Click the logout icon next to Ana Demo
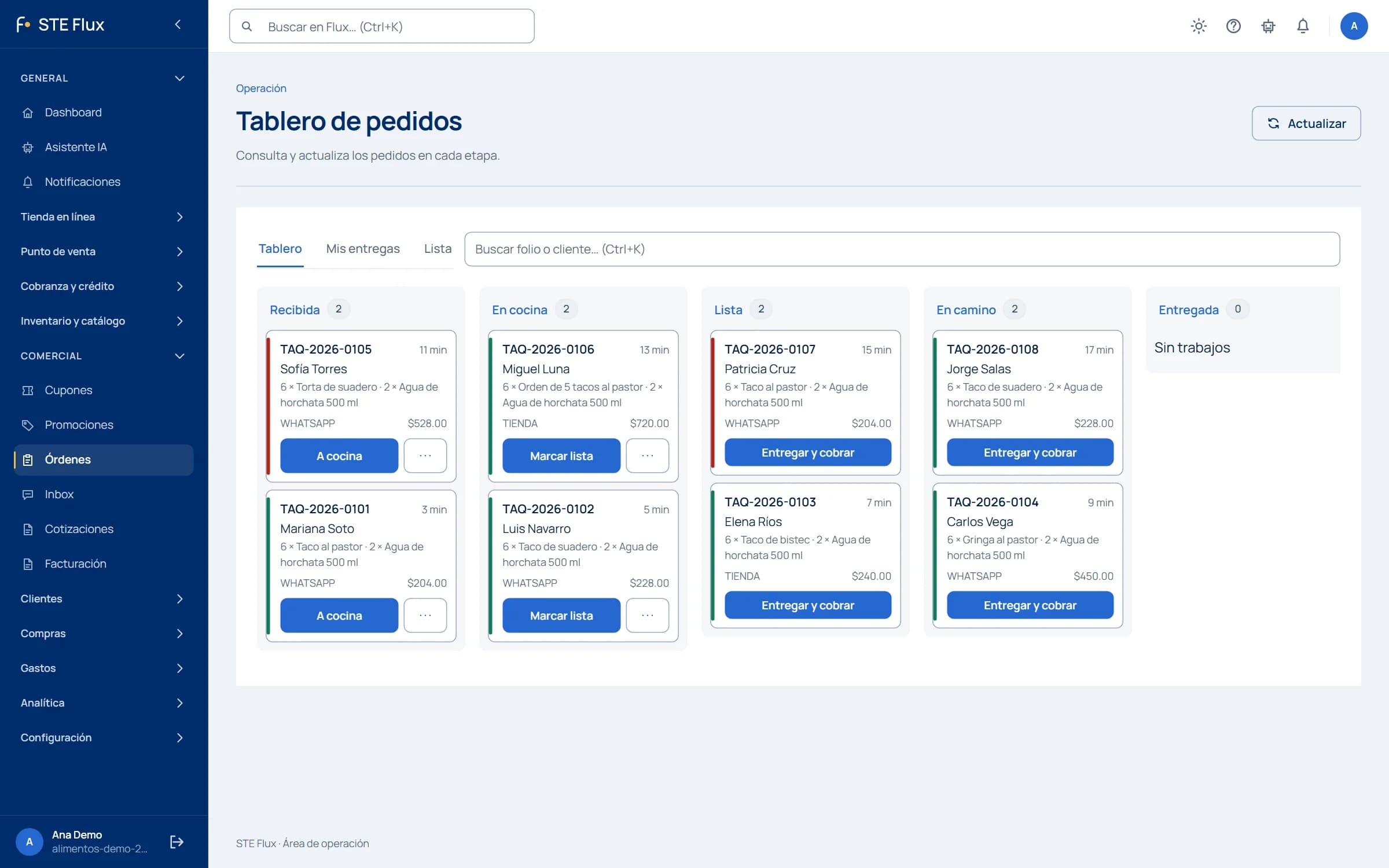Viewport: 1389px width, 868px height. point(177,841)
